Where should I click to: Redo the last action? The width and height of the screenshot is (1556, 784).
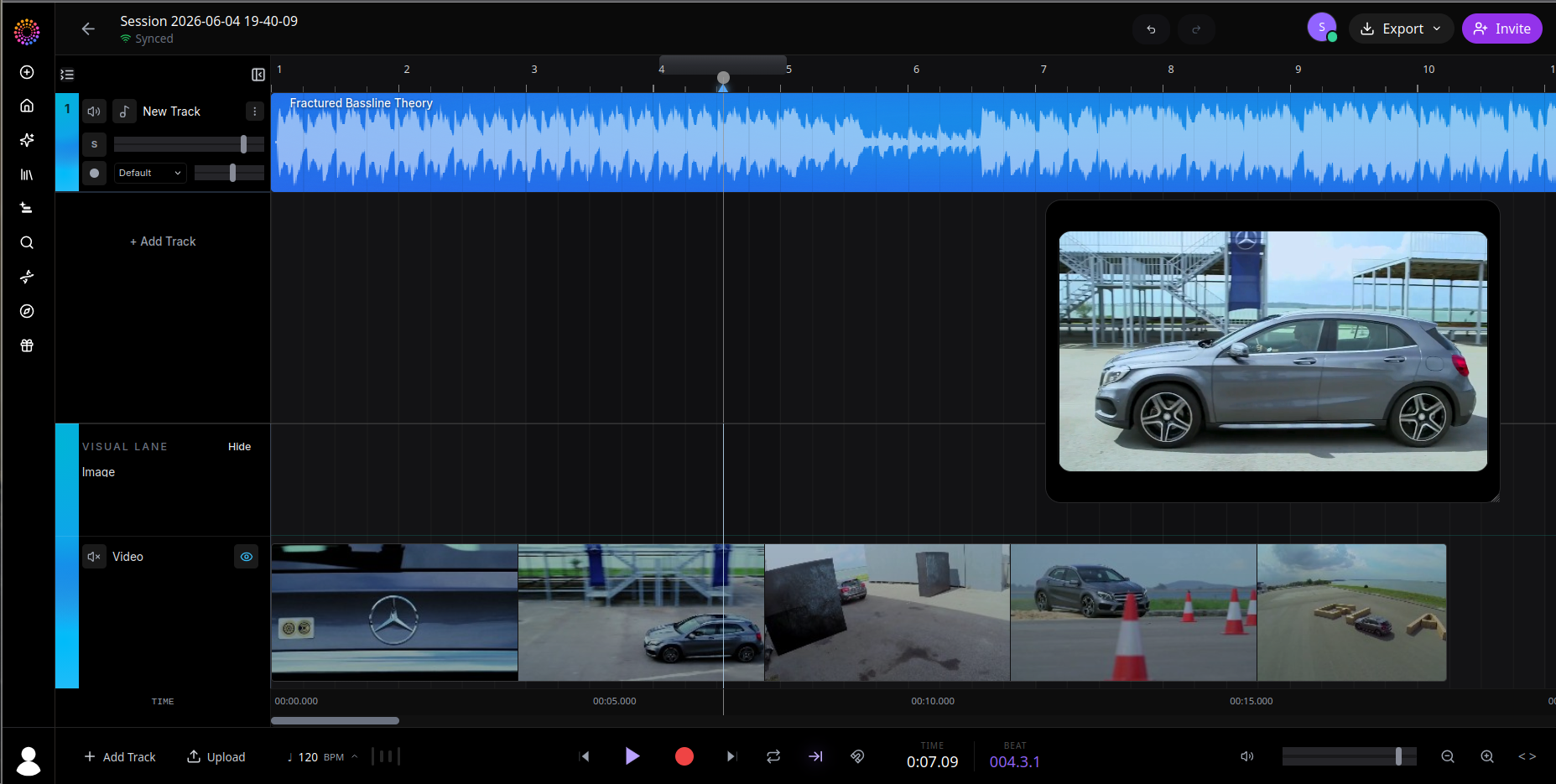(1196, 29)
